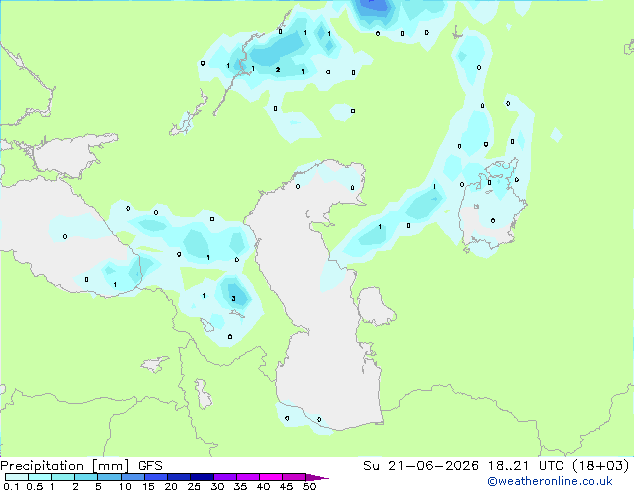This screenshot has height=490, width=634.
Task: Select the legend swatch between 5 and 10
Action: tap(110, 477)
